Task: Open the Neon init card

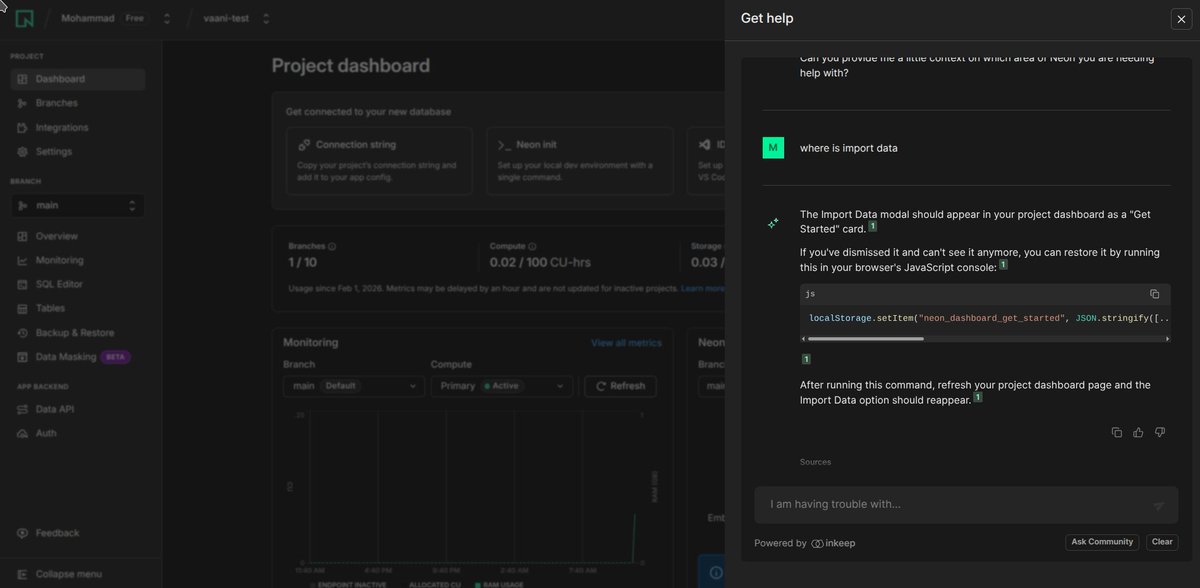Action: tap(579, 161)
